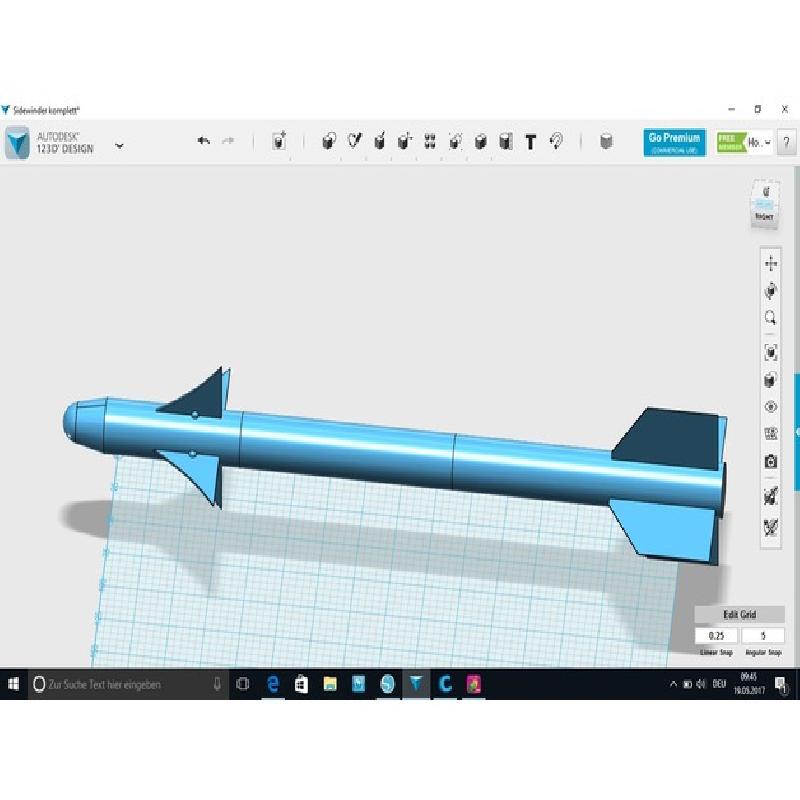Open the Primitives tool menu
The image size is (800, 800).
pos(329,141)
